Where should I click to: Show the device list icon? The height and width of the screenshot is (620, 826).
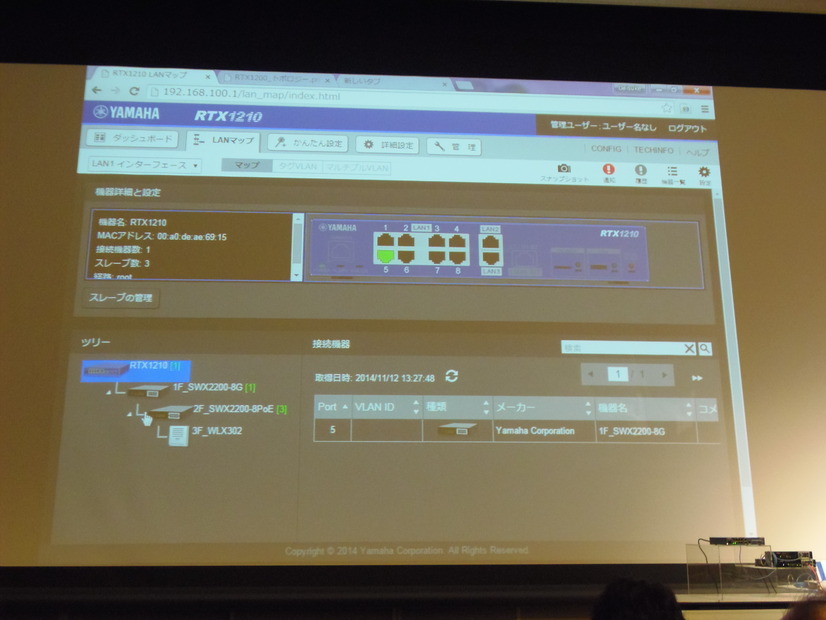coord(672,171)
